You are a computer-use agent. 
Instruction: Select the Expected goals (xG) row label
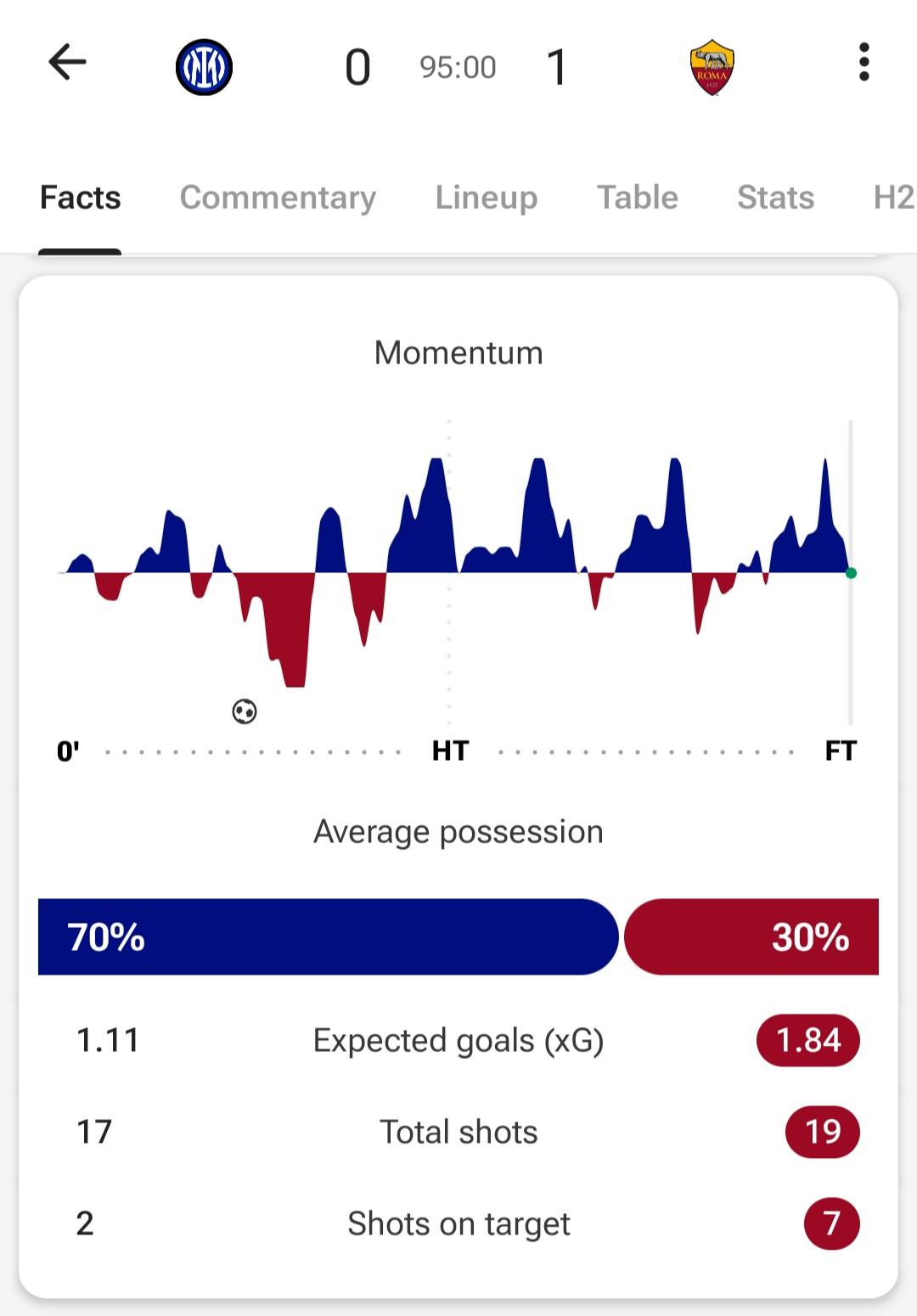tap(458, 1041)
